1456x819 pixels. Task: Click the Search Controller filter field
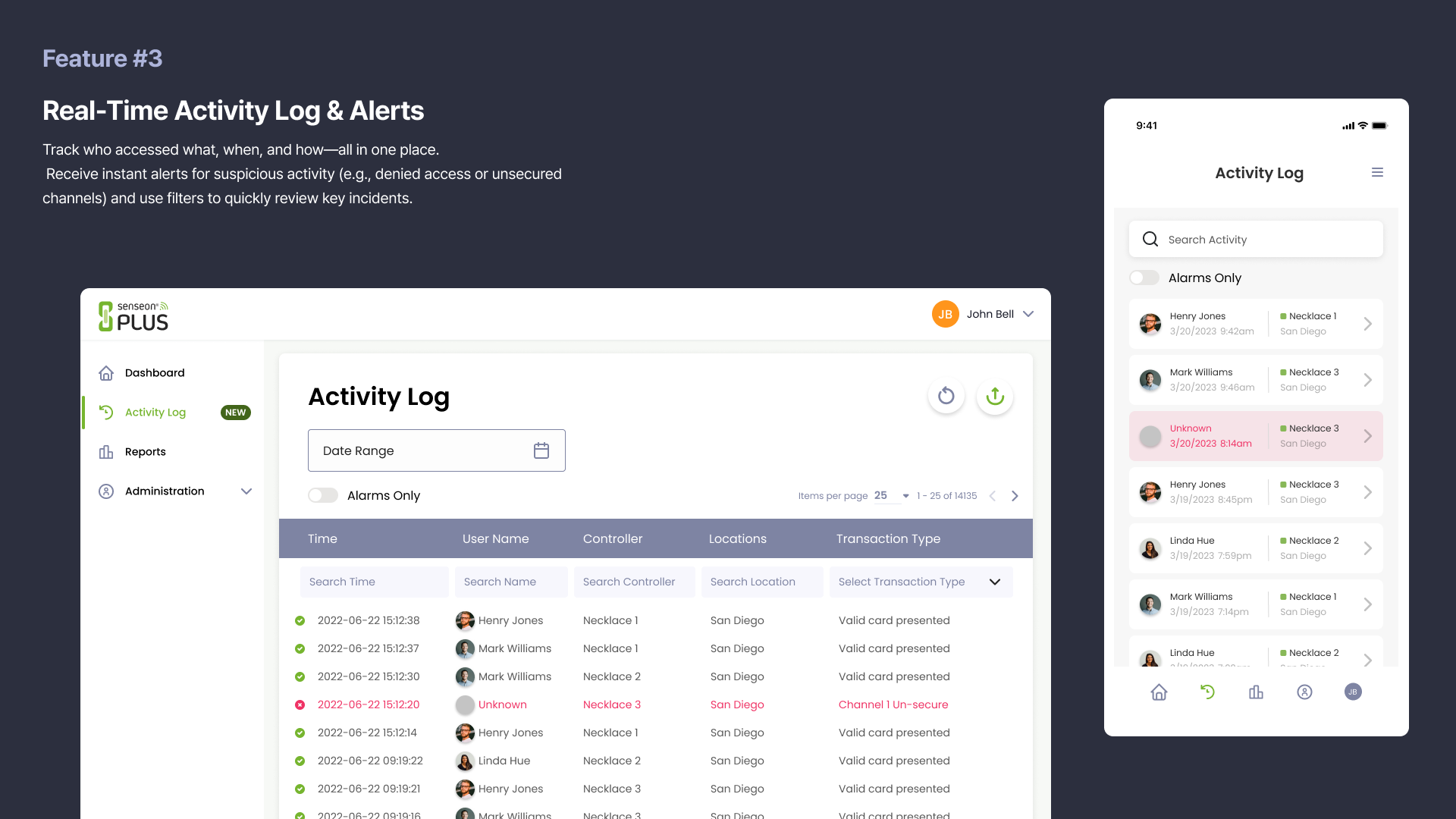coord(634,582)
